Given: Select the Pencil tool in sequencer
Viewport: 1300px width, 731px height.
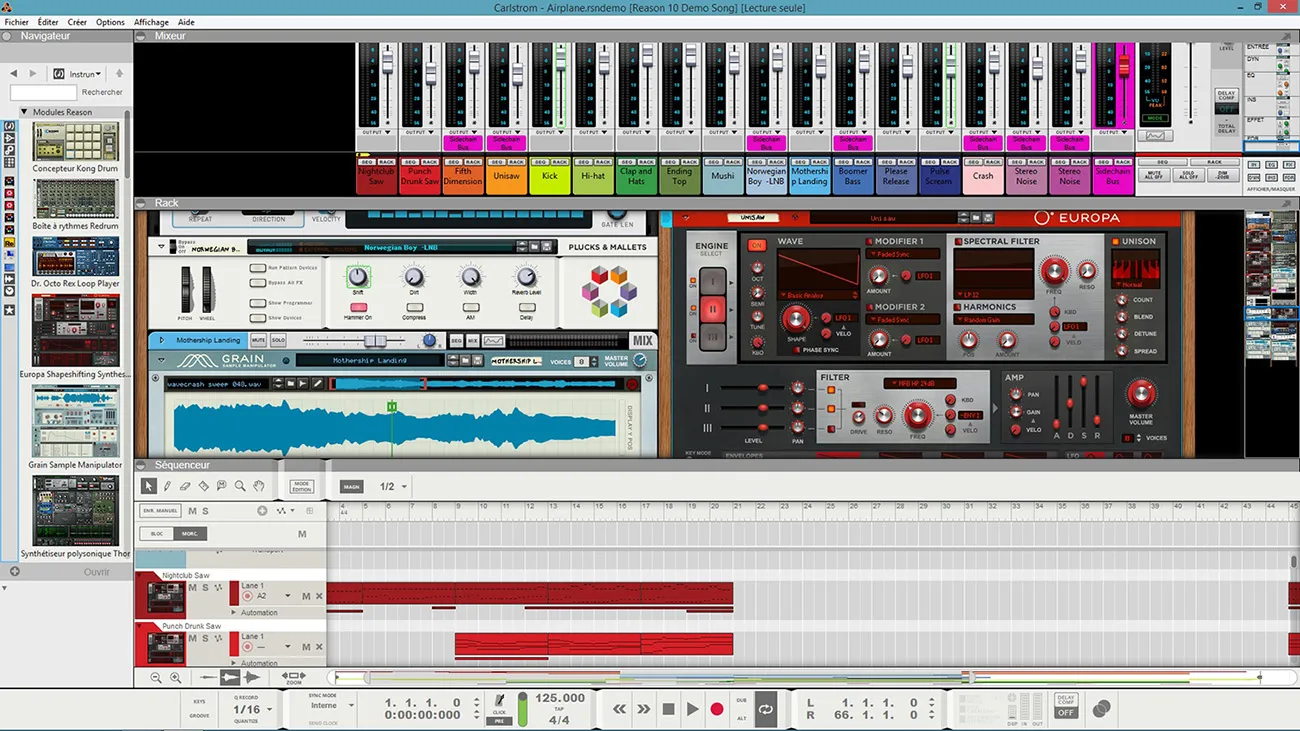Looking at the screenshot, I should click(167, 486).
